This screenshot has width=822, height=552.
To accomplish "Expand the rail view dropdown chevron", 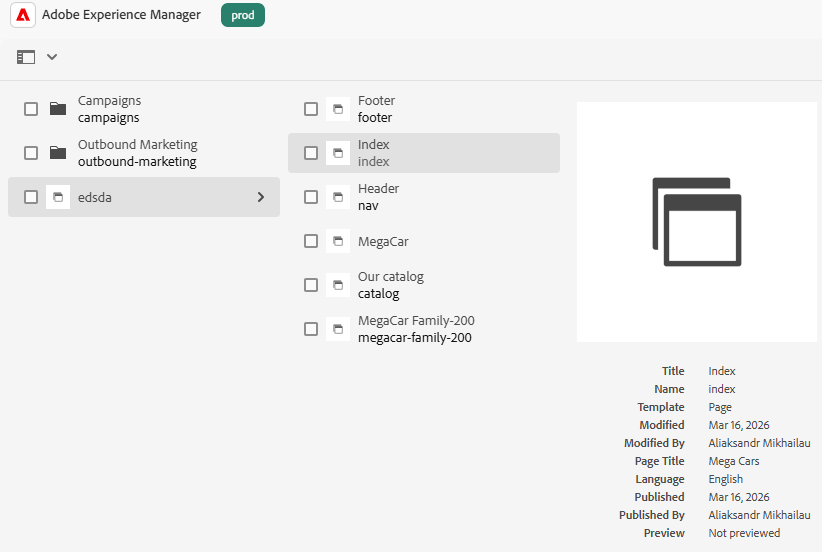I will (52, 57).
